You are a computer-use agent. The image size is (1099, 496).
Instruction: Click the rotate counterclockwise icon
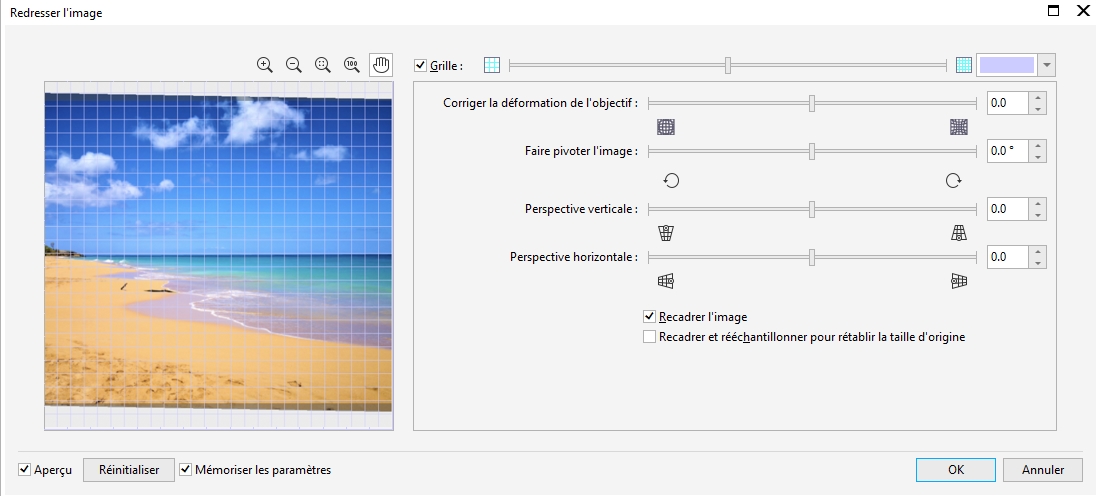click(671, 180)
